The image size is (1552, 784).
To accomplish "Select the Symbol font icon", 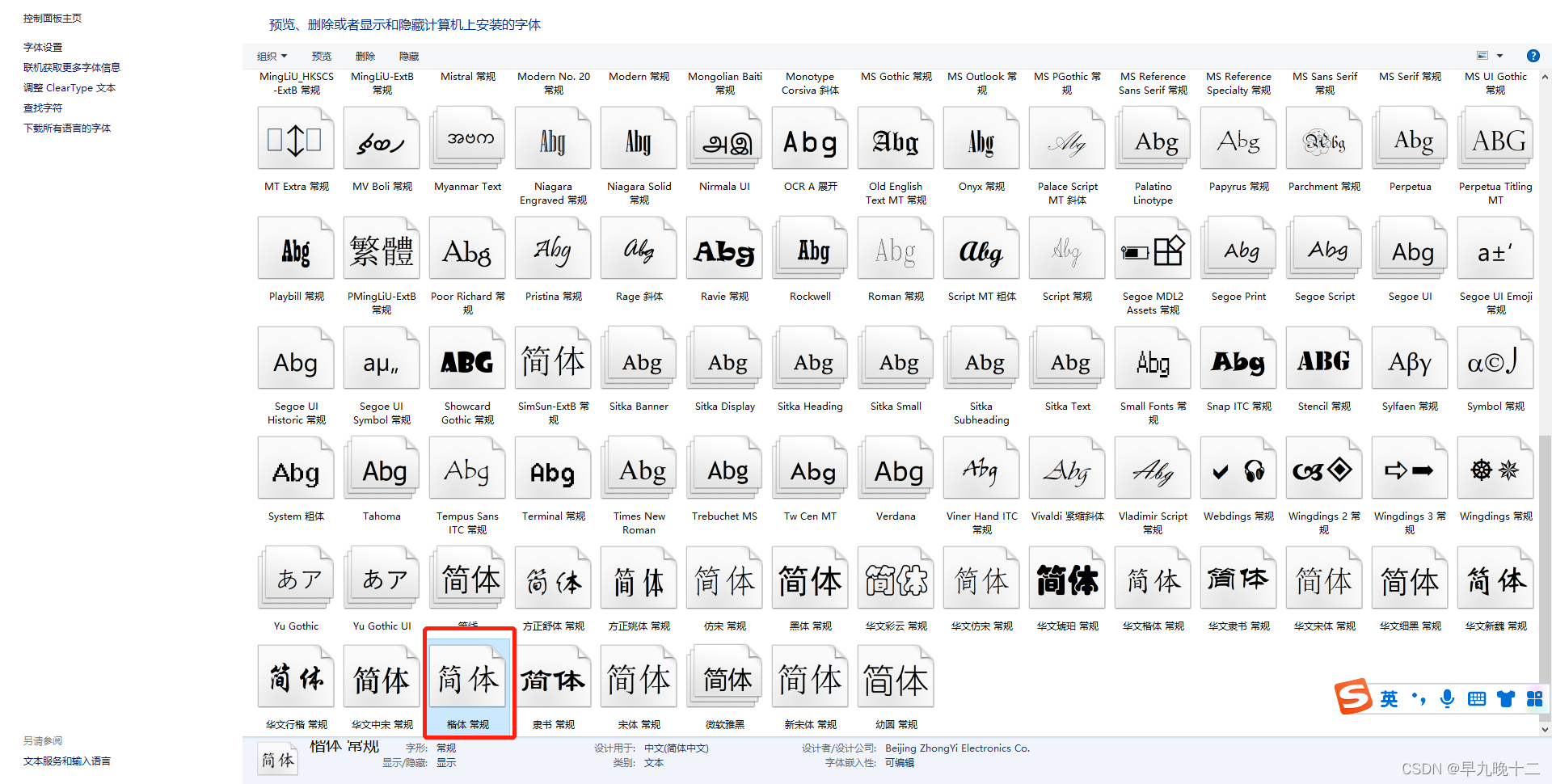I will click(1495, 360).
